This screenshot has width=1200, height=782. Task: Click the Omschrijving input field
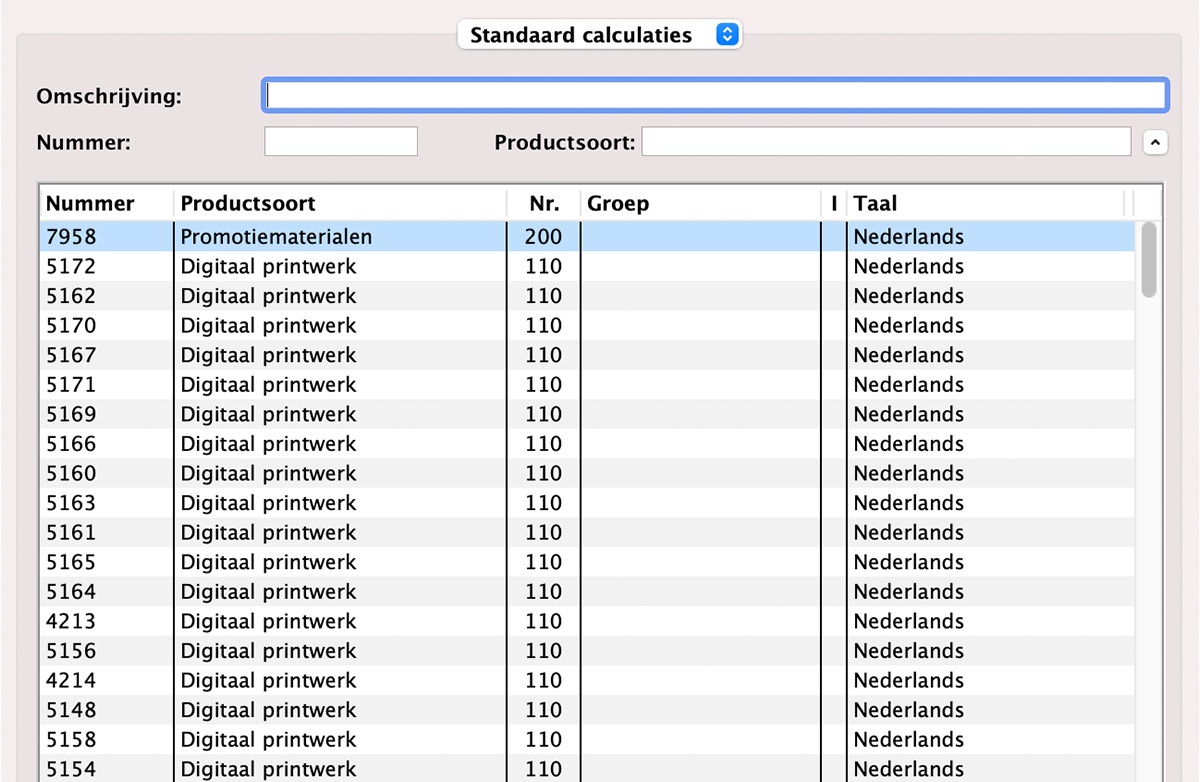point(715,95)
